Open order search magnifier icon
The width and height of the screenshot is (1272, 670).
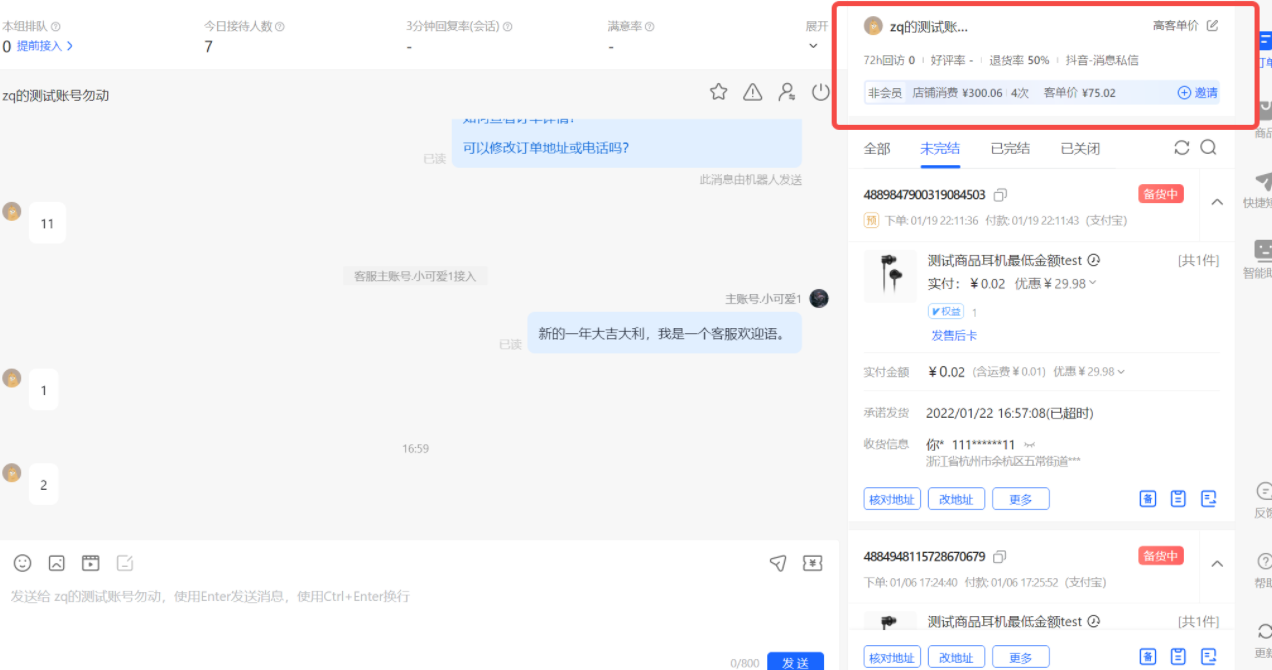tap(1208, 148)
